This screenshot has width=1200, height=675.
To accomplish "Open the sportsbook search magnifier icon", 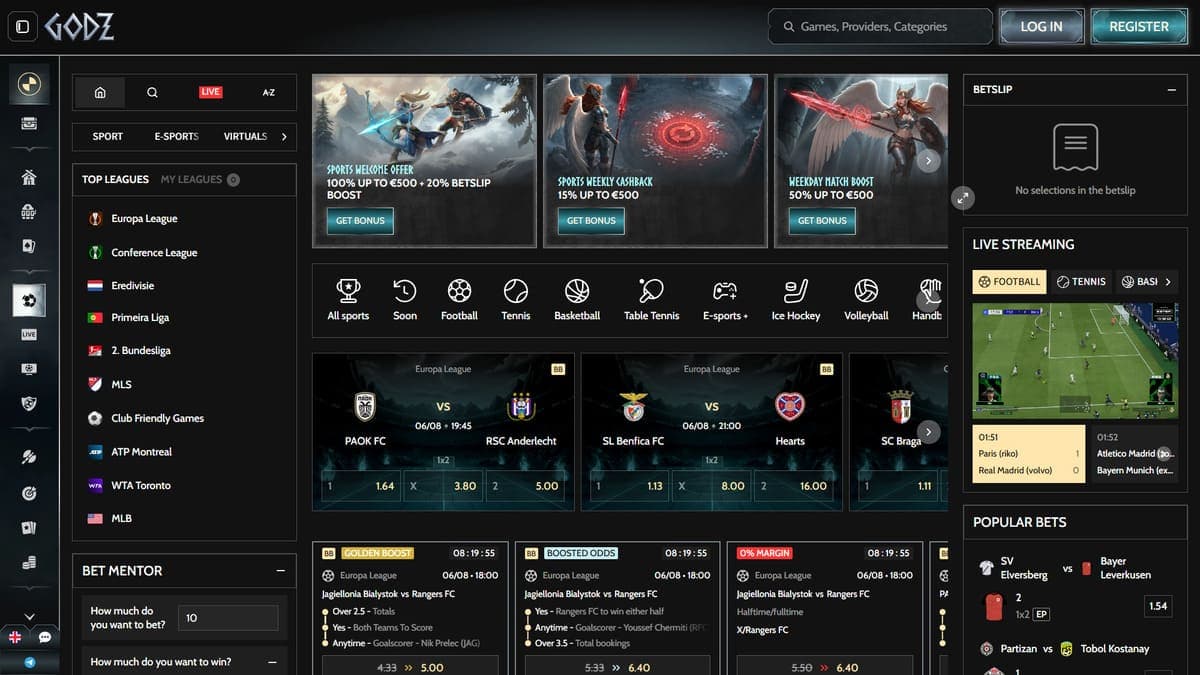I will pyautogui.click(x=152, y=92).
